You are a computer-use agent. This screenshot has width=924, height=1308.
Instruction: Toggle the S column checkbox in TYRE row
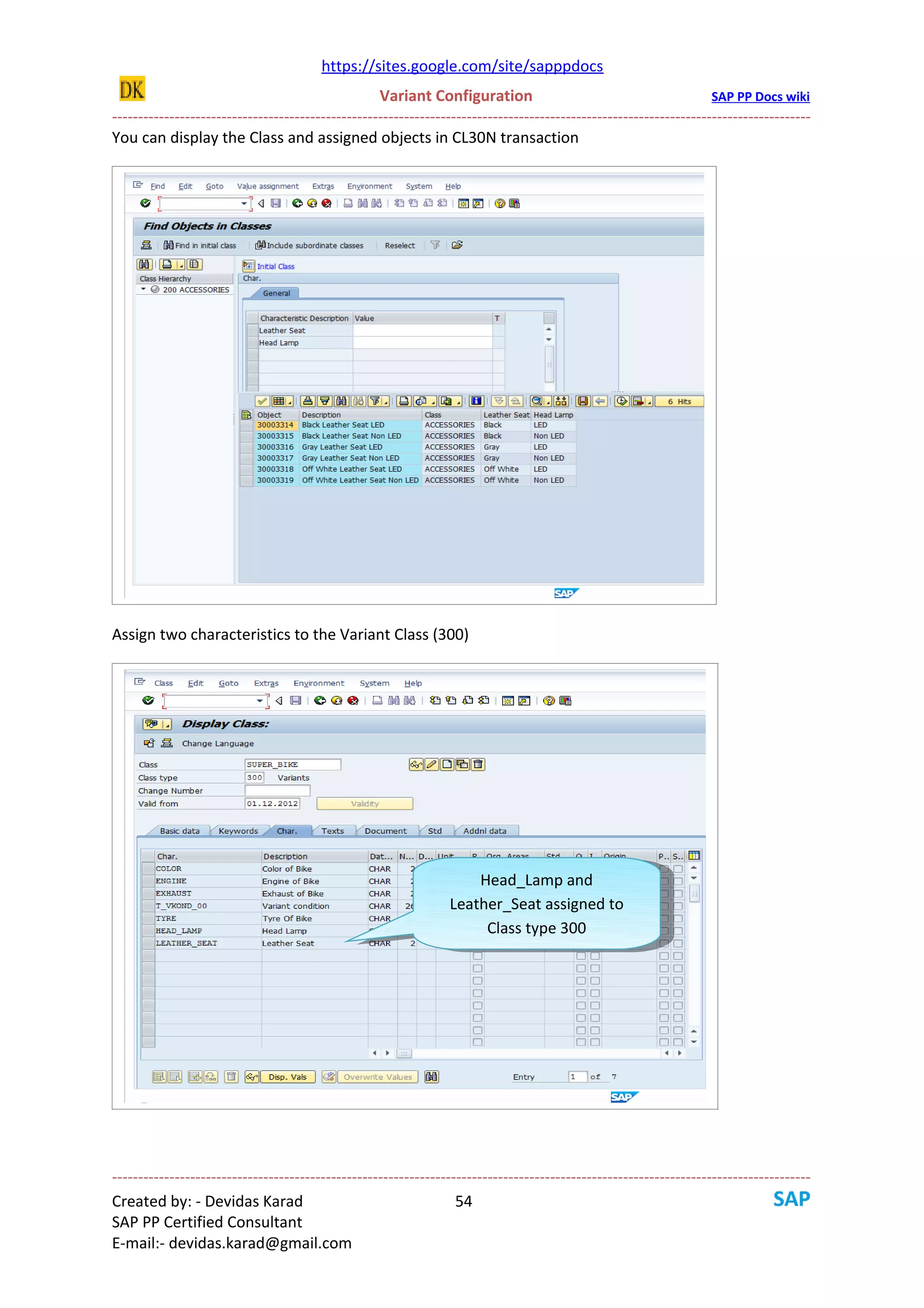[678, 918]
